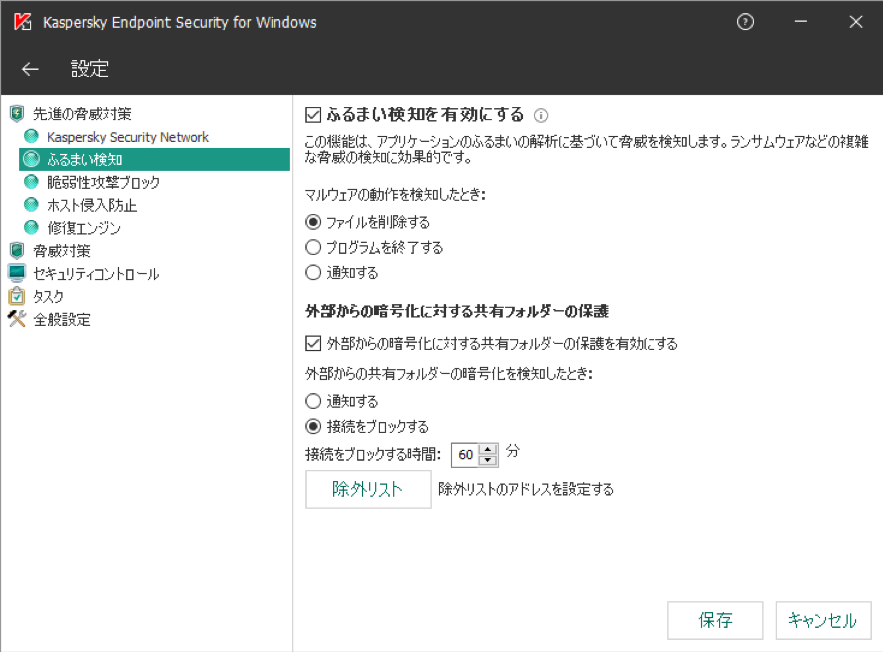The image size is (883, 652).
Task: Click status icon next to 脆弱性攻撃ブロック
Action: [32, 182]
